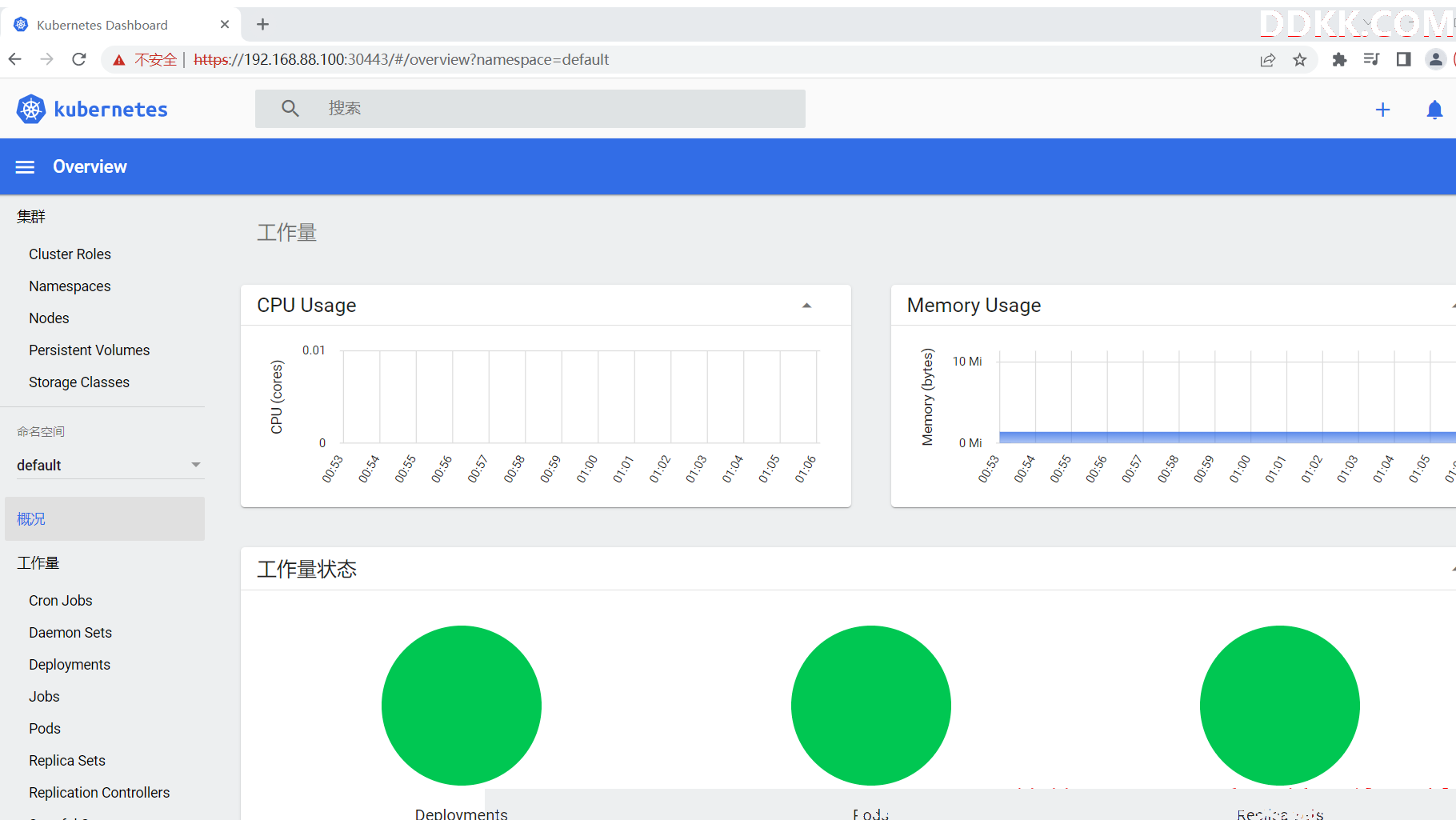Open Replica Sets in sidebar

67,761
